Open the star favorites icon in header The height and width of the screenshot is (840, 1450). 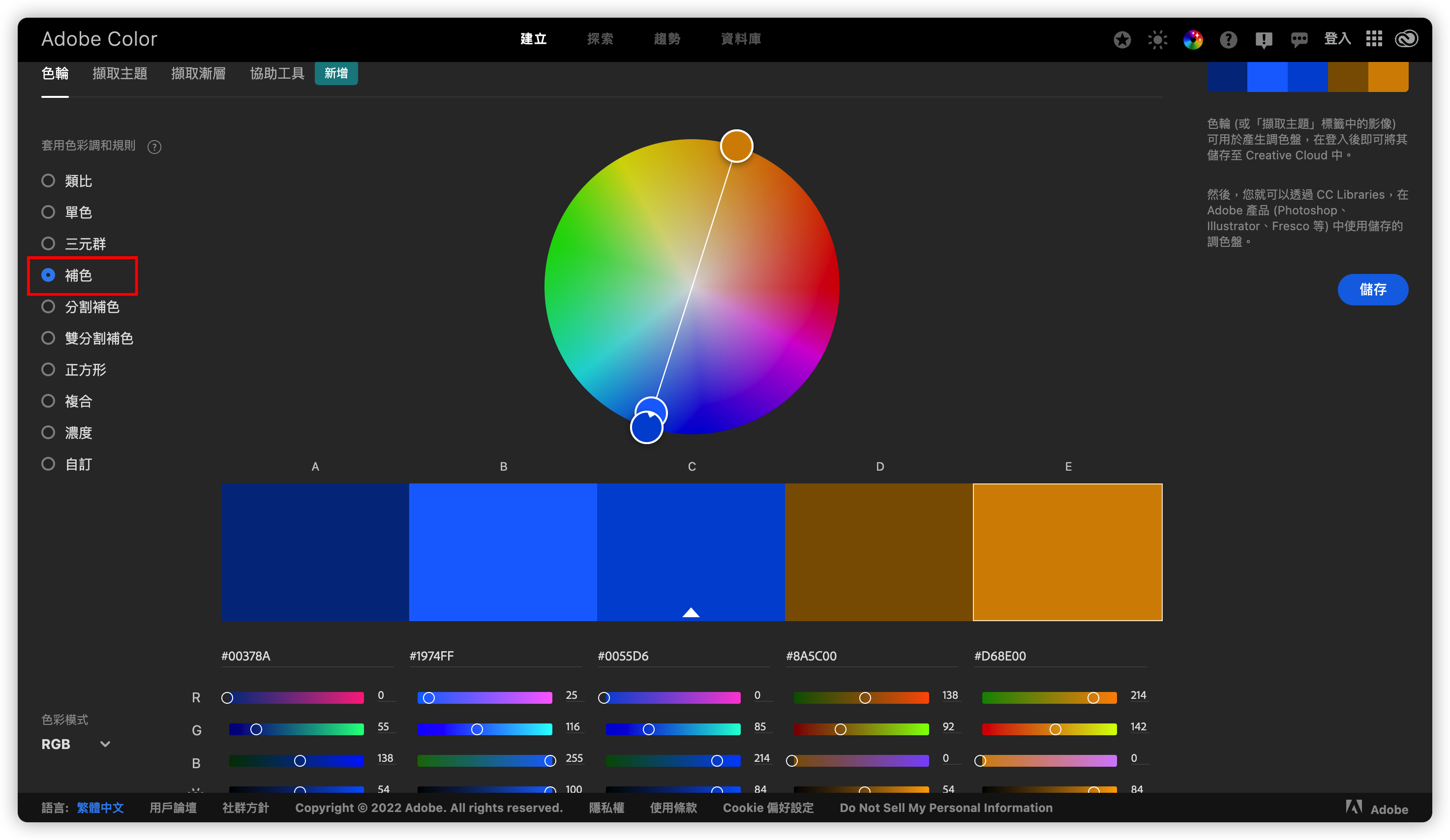[x=1122, y=39]
